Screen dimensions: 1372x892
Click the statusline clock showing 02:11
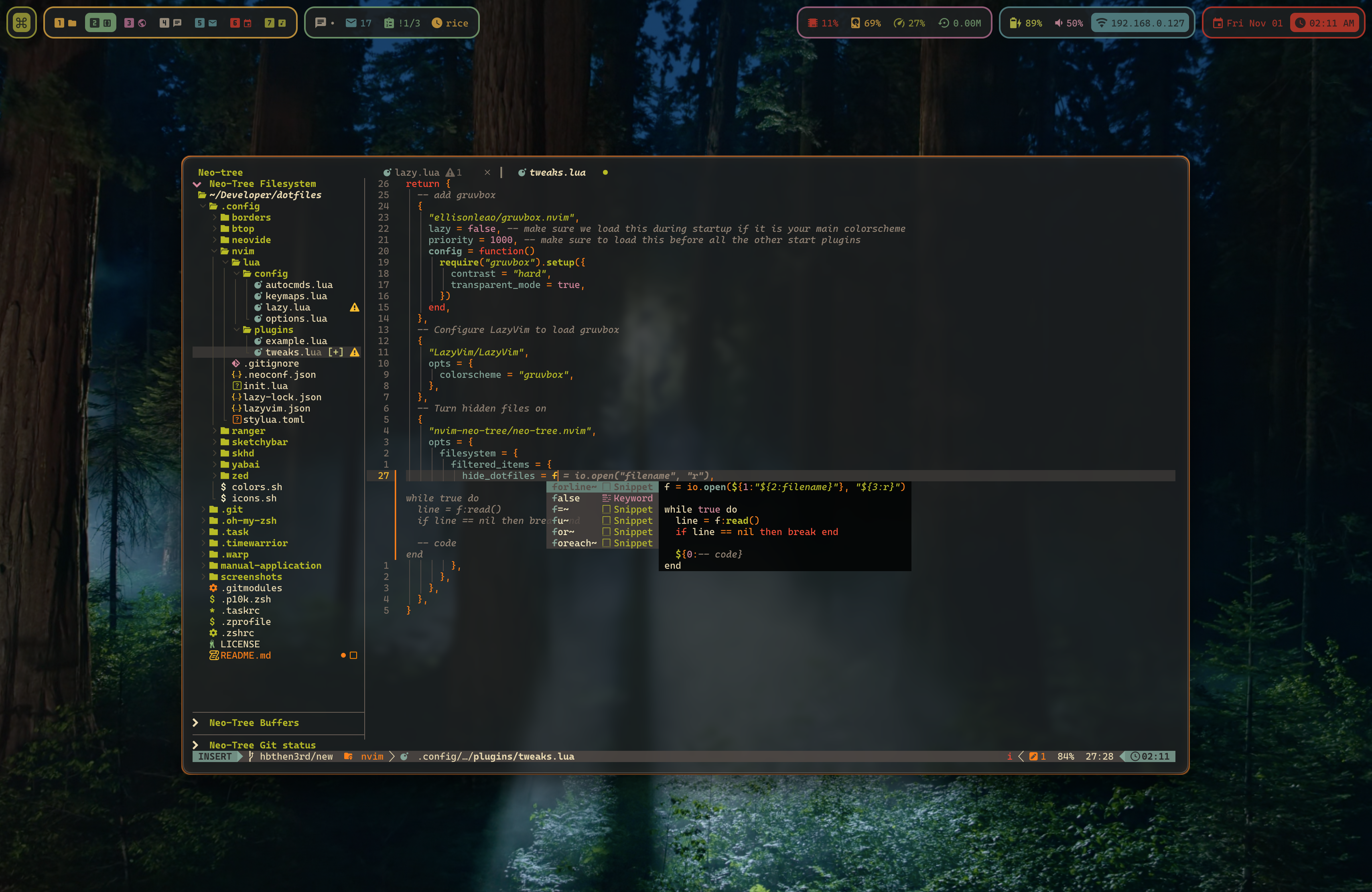click(x=1149, y=756)
